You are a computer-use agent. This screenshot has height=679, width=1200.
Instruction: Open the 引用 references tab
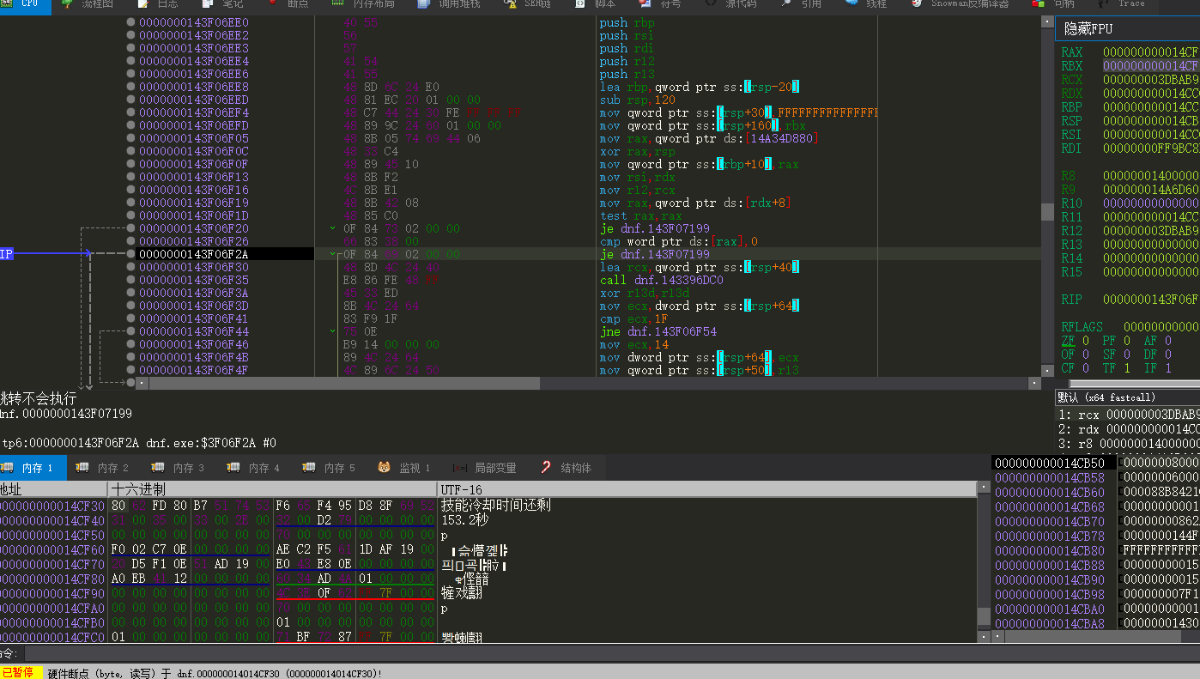pyautogui.click(x=800, y=4)
